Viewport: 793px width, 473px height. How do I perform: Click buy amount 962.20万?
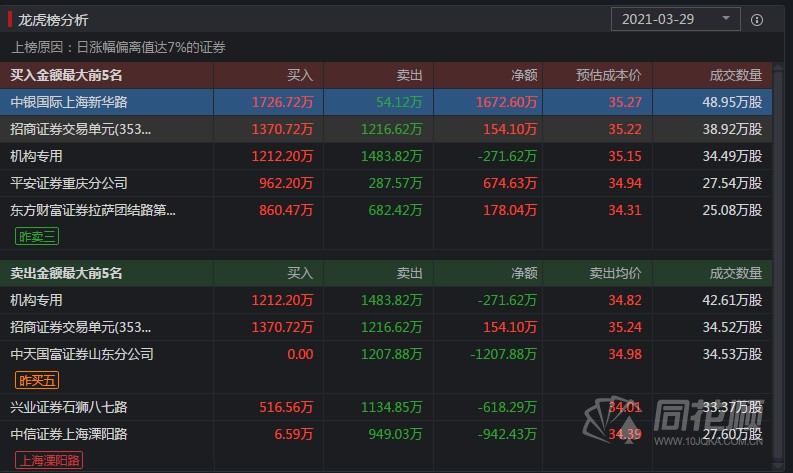click(x=286, y=183)
